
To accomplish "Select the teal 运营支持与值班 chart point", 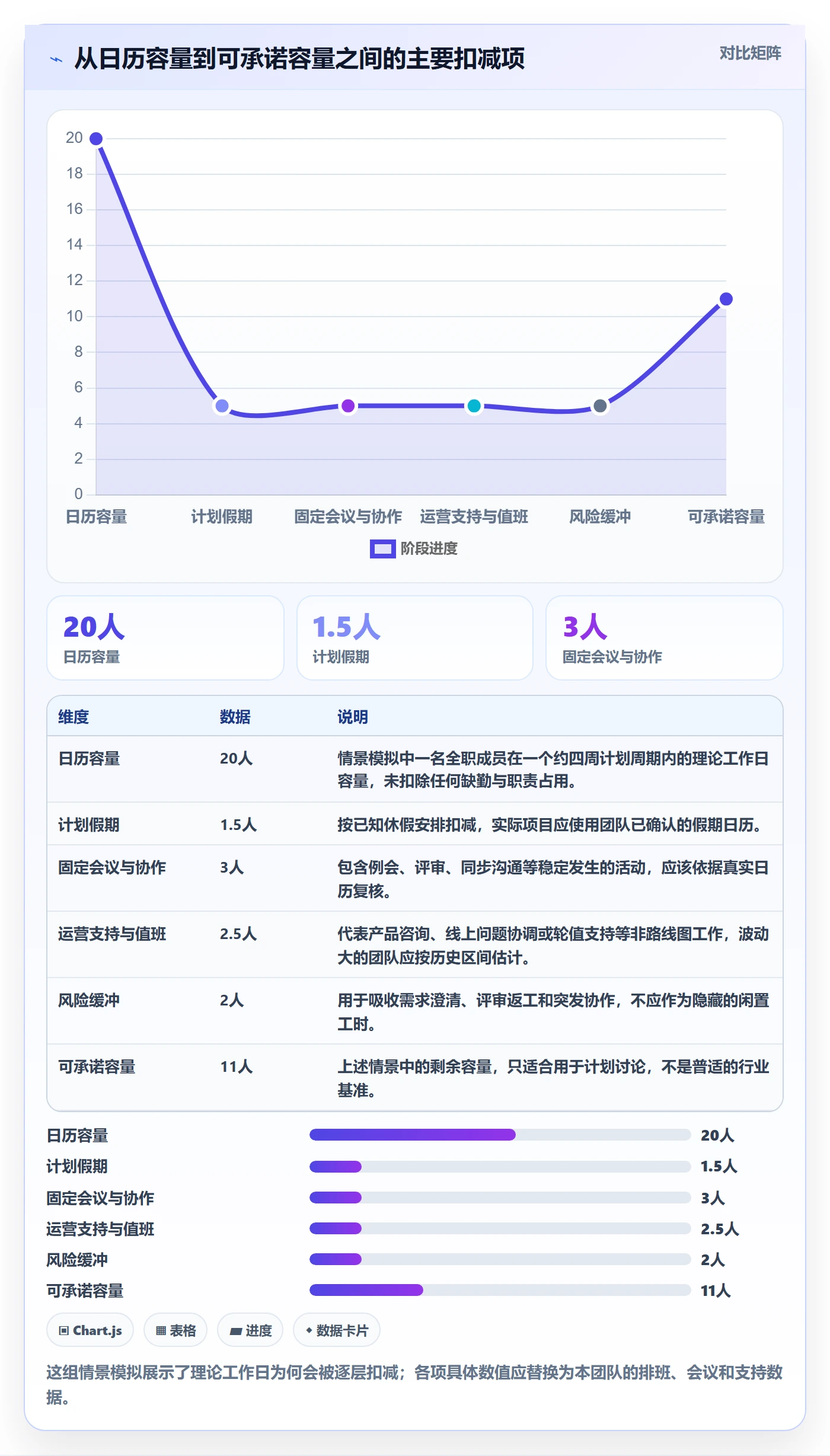I will coord(474,405).
